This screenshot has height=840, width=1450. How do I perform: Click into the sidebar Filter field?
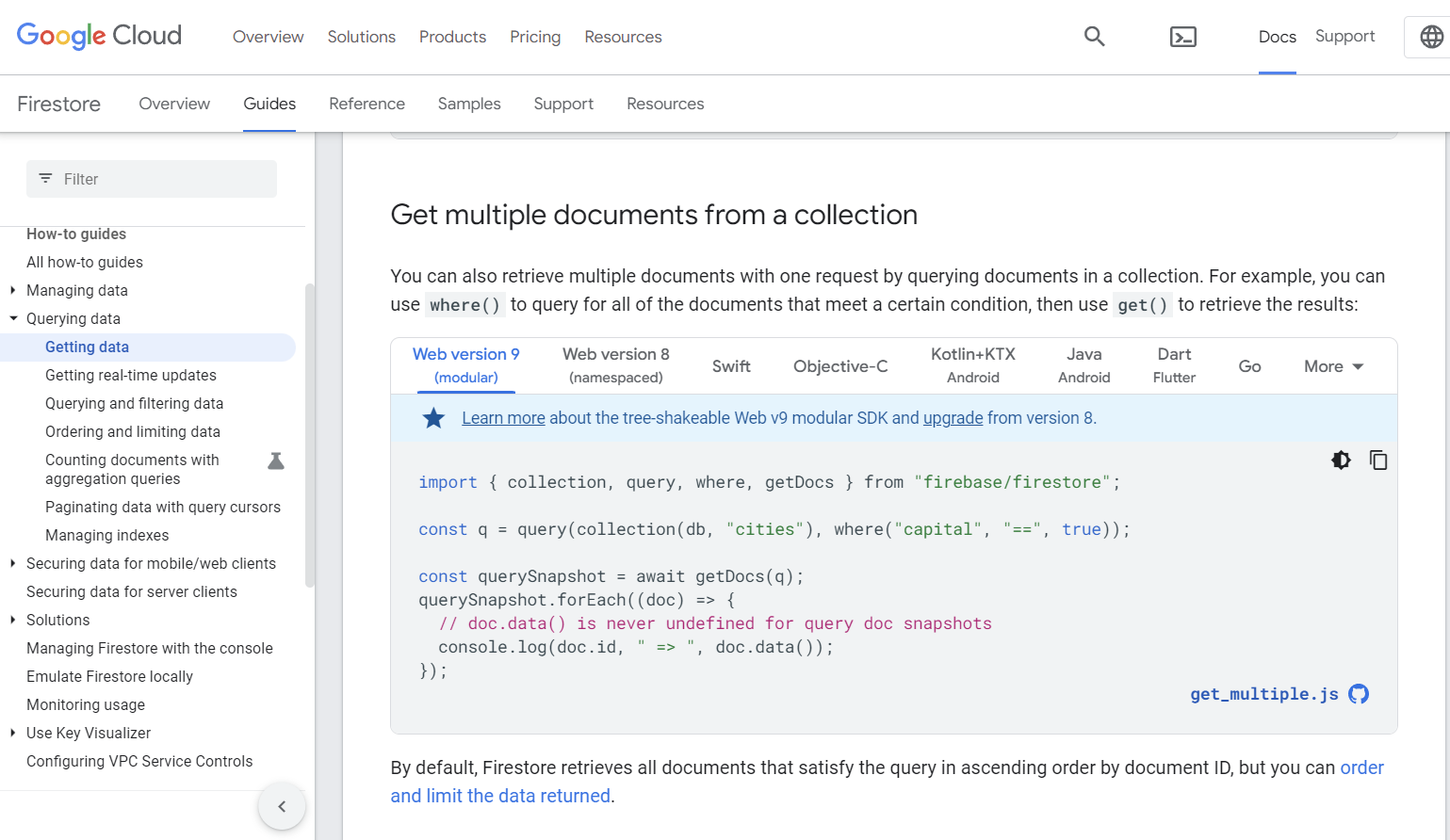point(152,179)
